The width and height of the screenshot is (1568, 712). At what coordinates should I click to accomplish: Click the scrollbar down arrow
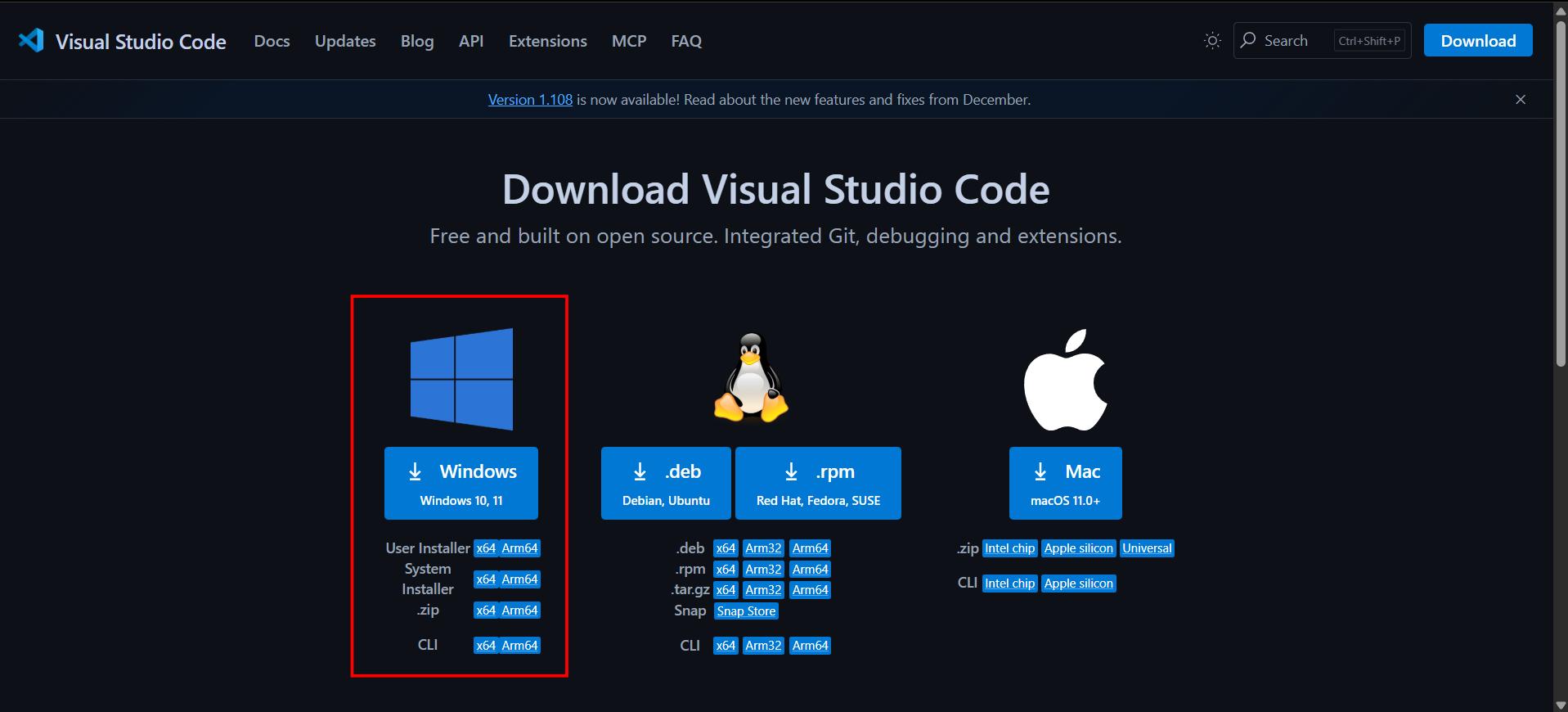(1561, 705)
